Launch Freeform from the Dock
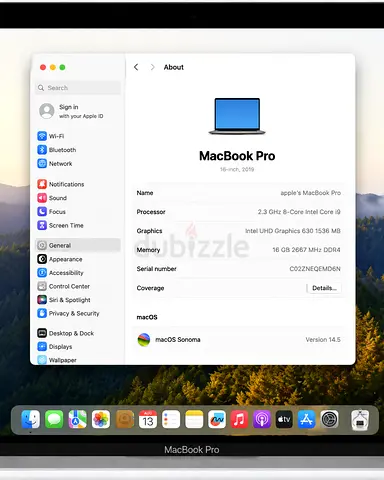Image resolution: width=384 pixels, height=480 pixels. [x=217, y=419]
